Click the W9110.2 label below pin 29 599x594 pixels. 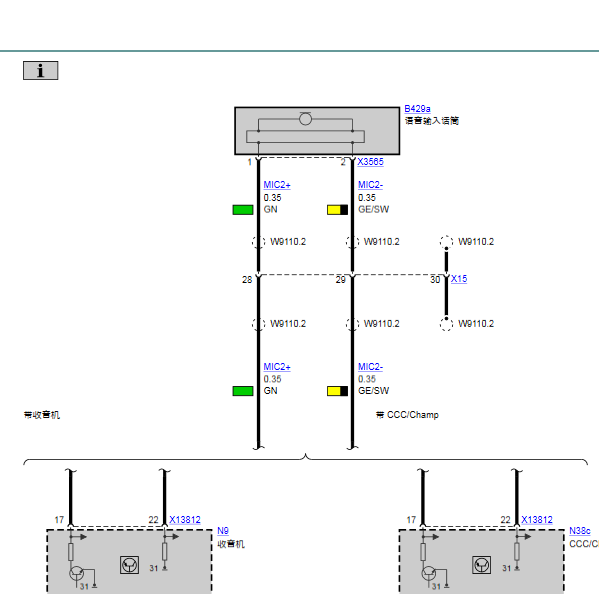382,324
